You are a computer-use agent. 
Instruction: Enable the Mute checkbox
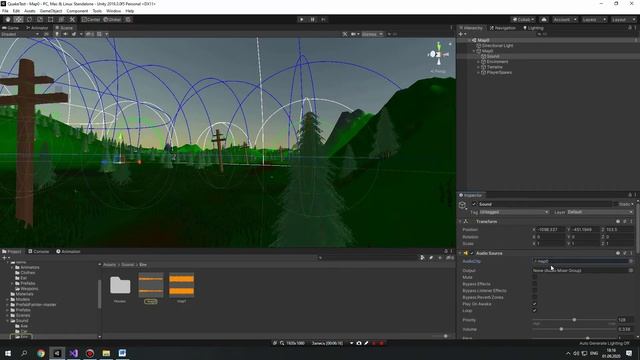click(x=535, y=278)
